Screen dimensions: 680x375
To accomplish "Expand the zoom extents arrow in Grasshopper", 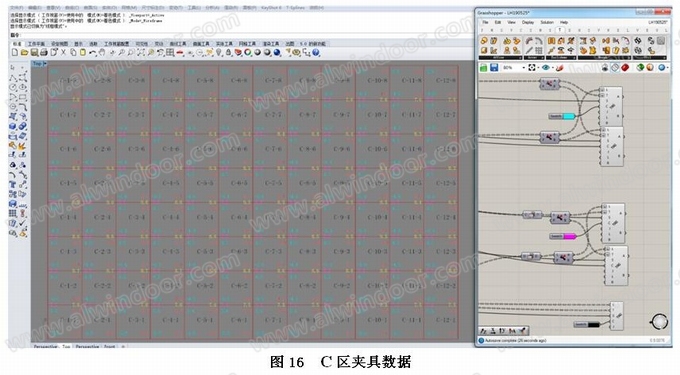I will pyautogui.click(x=538, y=68).
